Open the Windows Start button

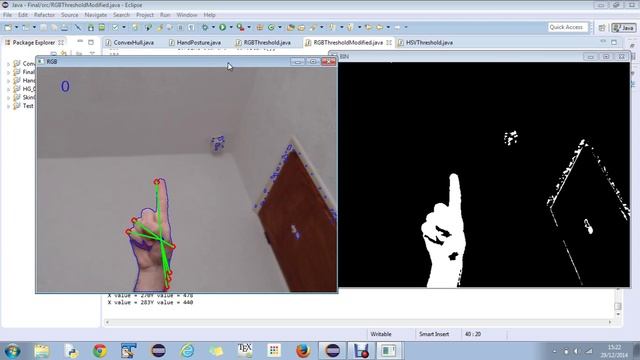click(12, 351)
